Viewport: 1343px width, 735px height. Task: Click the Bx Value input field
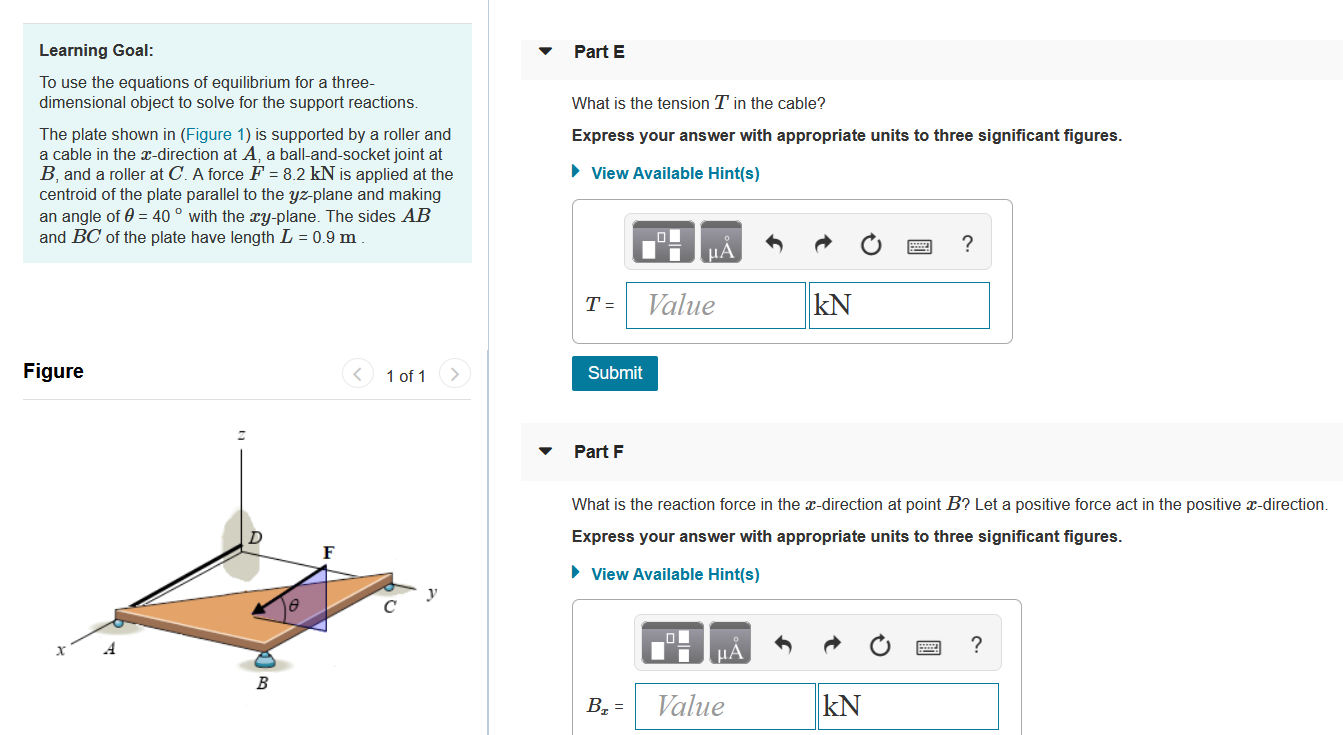pyautogui.click(x=724, y=706)
